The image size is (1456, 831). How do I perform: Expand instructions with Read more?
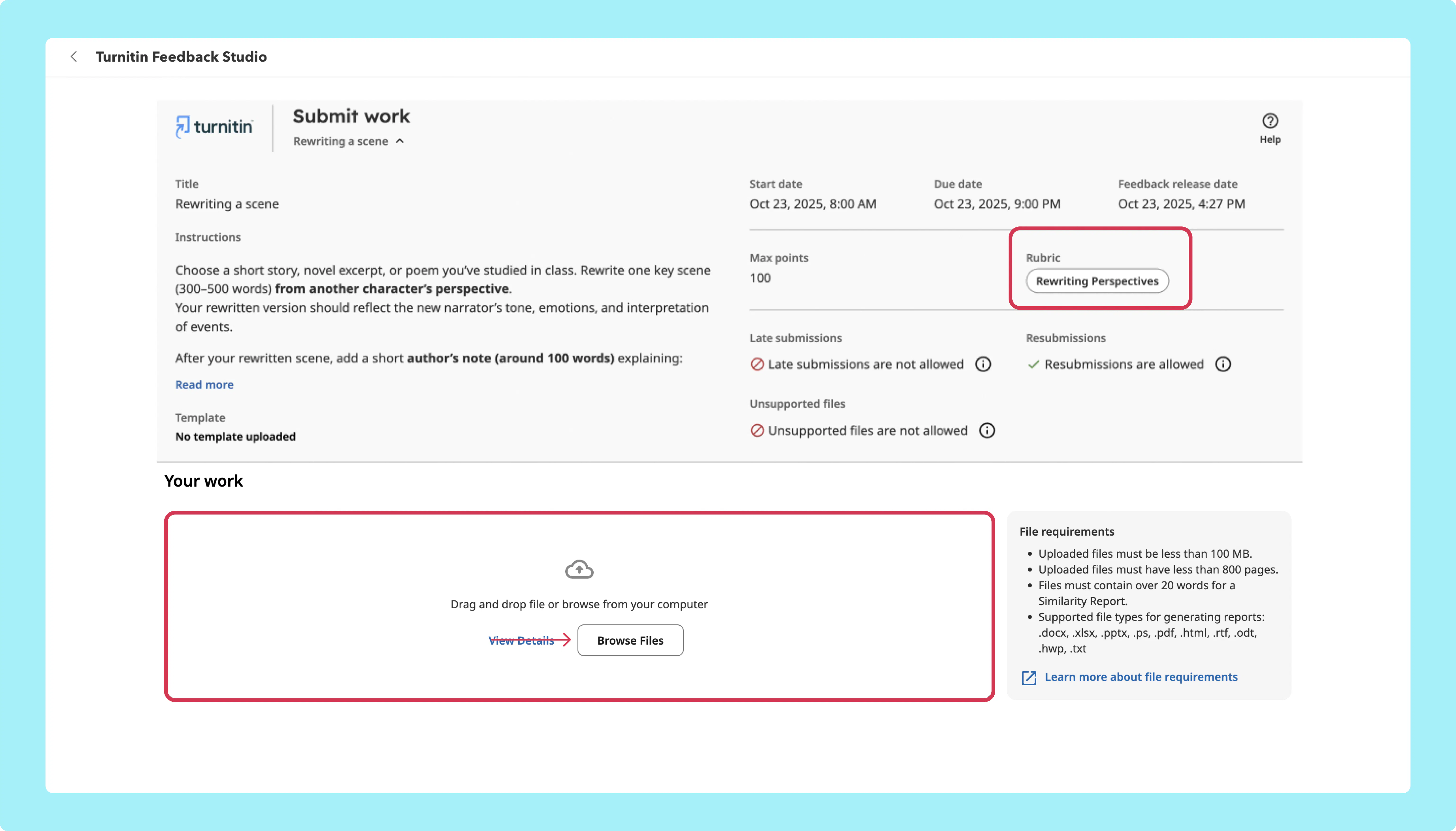[x=205, y=385]
